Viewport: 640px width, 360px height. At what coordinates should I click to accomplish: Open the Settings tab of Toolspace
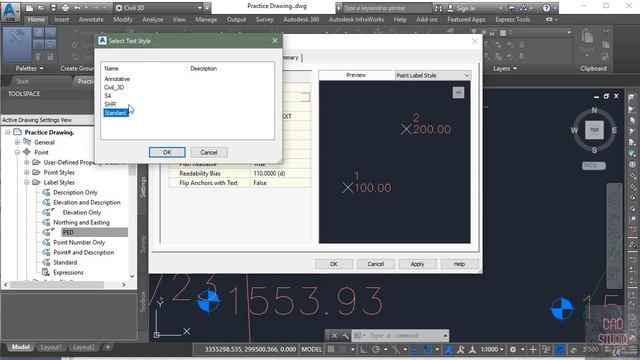click(x=143, y=187)
